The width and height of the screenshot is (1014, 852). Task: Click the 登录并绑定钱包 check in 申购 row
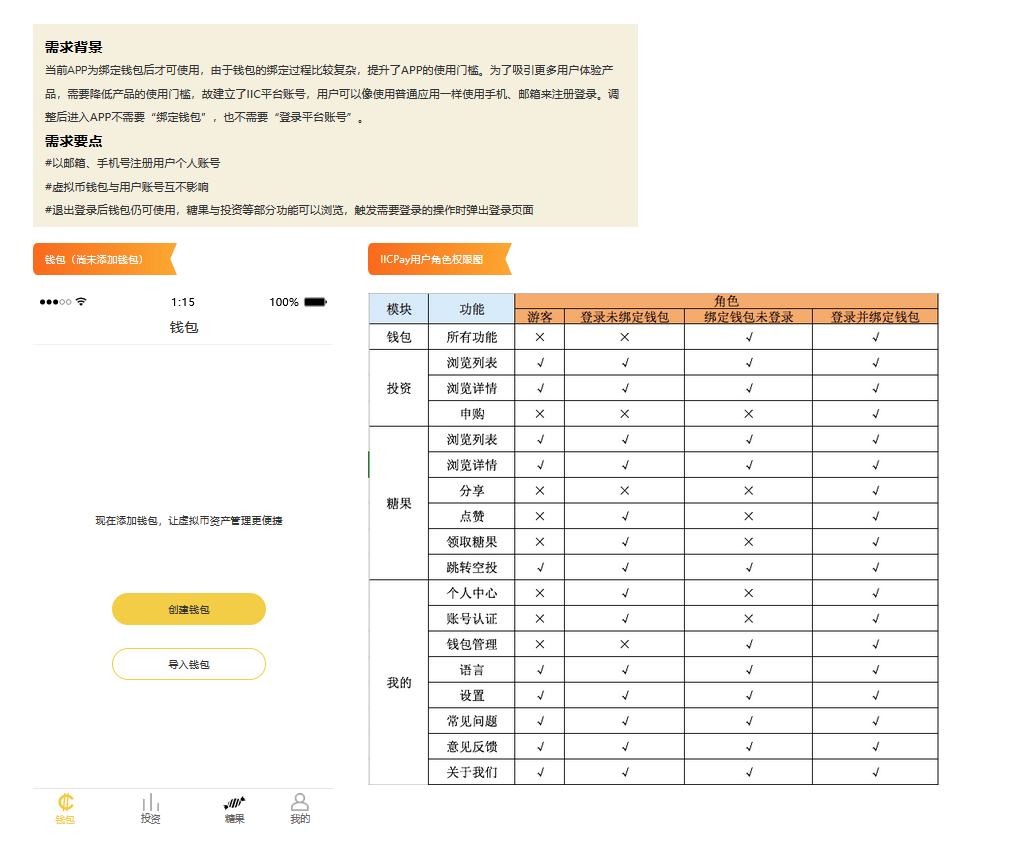pos(876,413)
